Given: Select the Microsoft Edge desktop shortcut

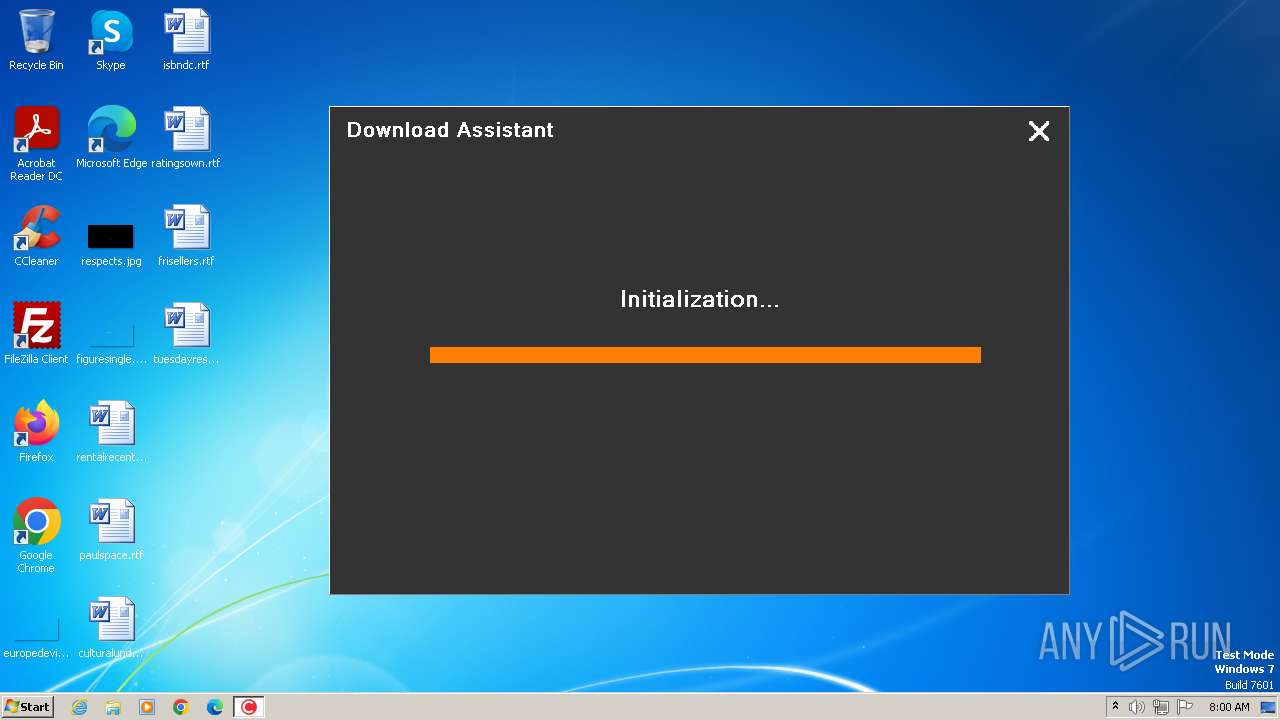Looking at the screenshot, I should tap(111, 138).
